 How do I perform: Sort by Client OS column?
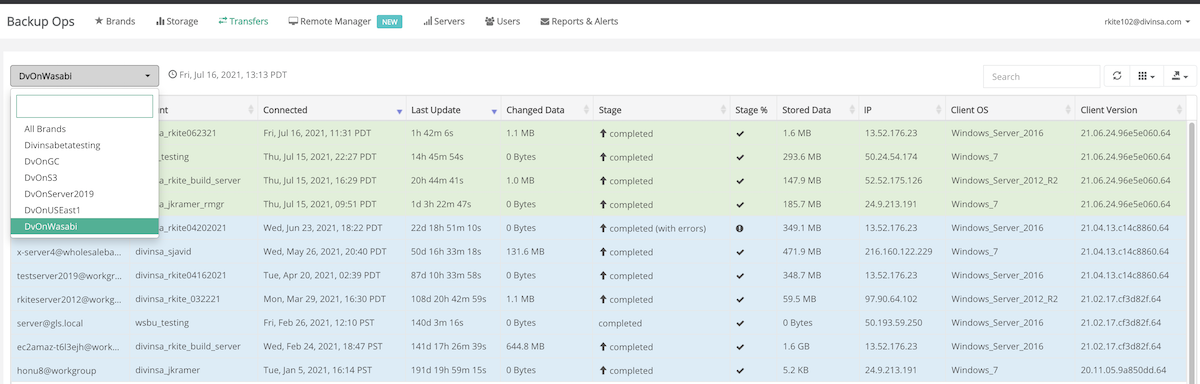(x=1009, y=110)
